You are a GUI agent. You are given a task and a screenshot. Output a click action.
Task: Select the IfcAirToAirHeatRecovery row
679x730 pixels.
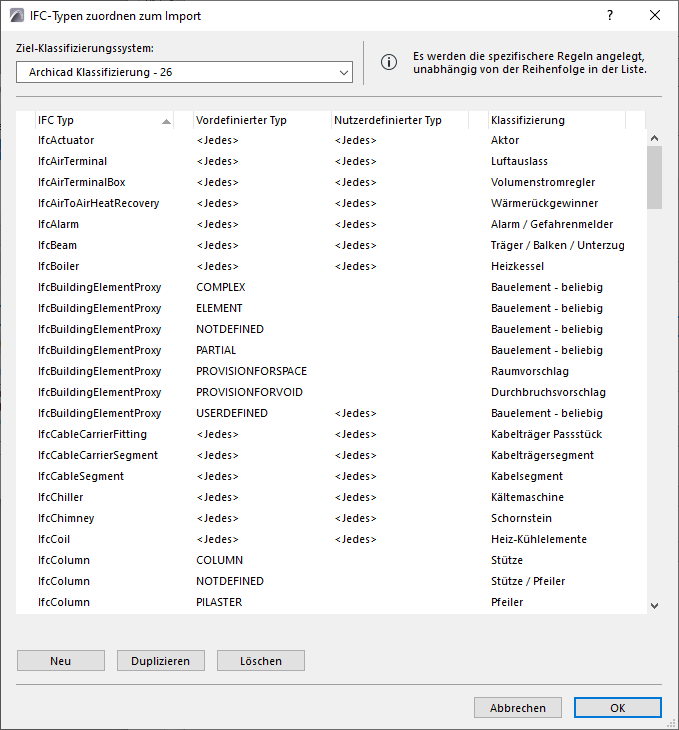[331, 203]
